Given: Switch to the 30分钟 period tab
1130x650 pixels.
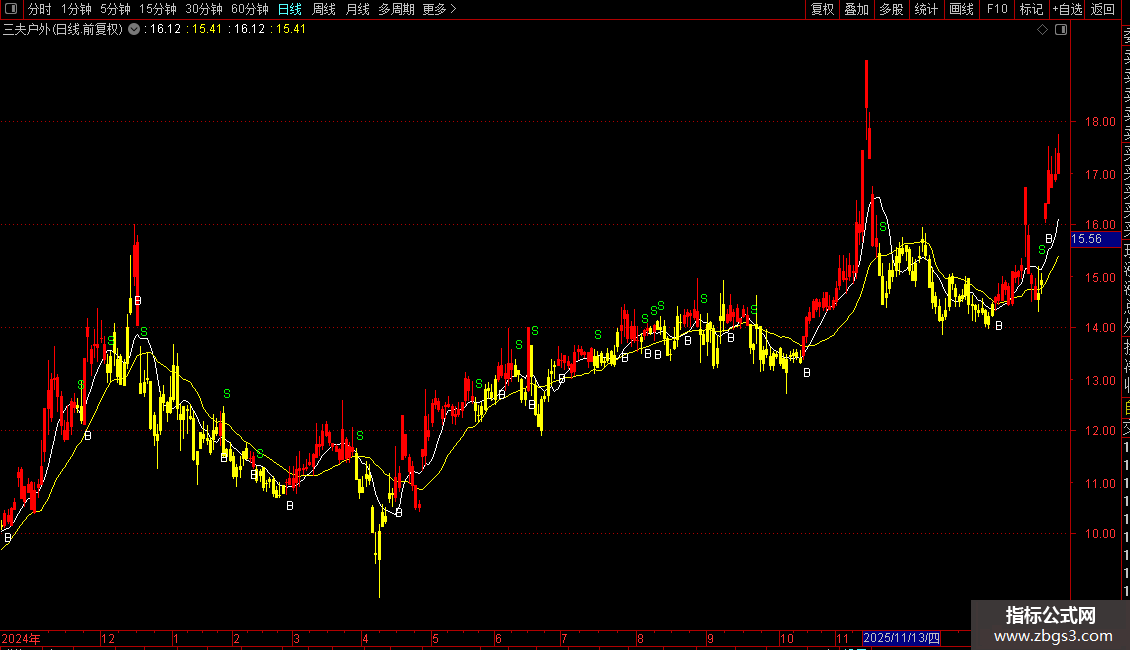Looking at the screenshot, I should pyautogui.click(x=204, y=9).
